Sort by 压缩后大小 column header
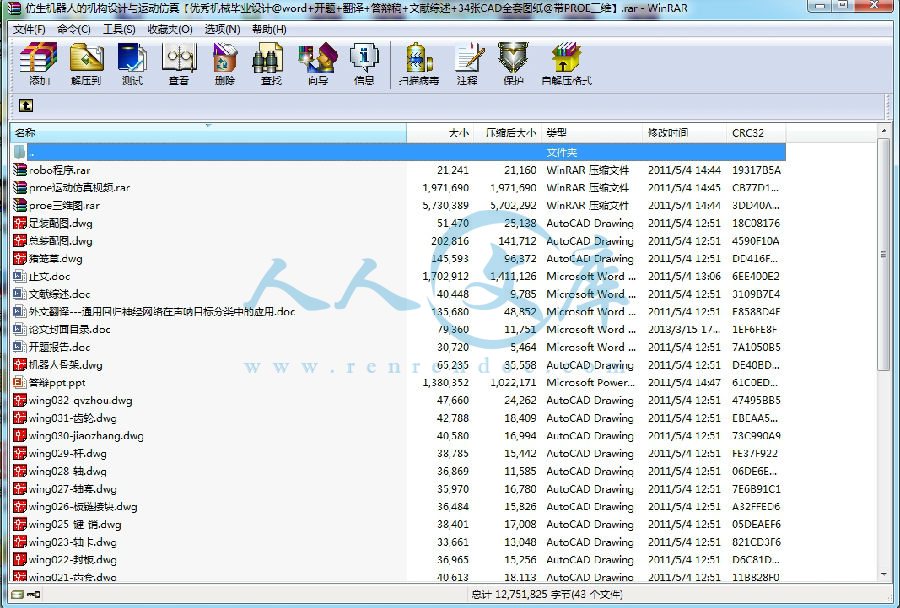This screenshot has width=900, height=608. (507, 133)
